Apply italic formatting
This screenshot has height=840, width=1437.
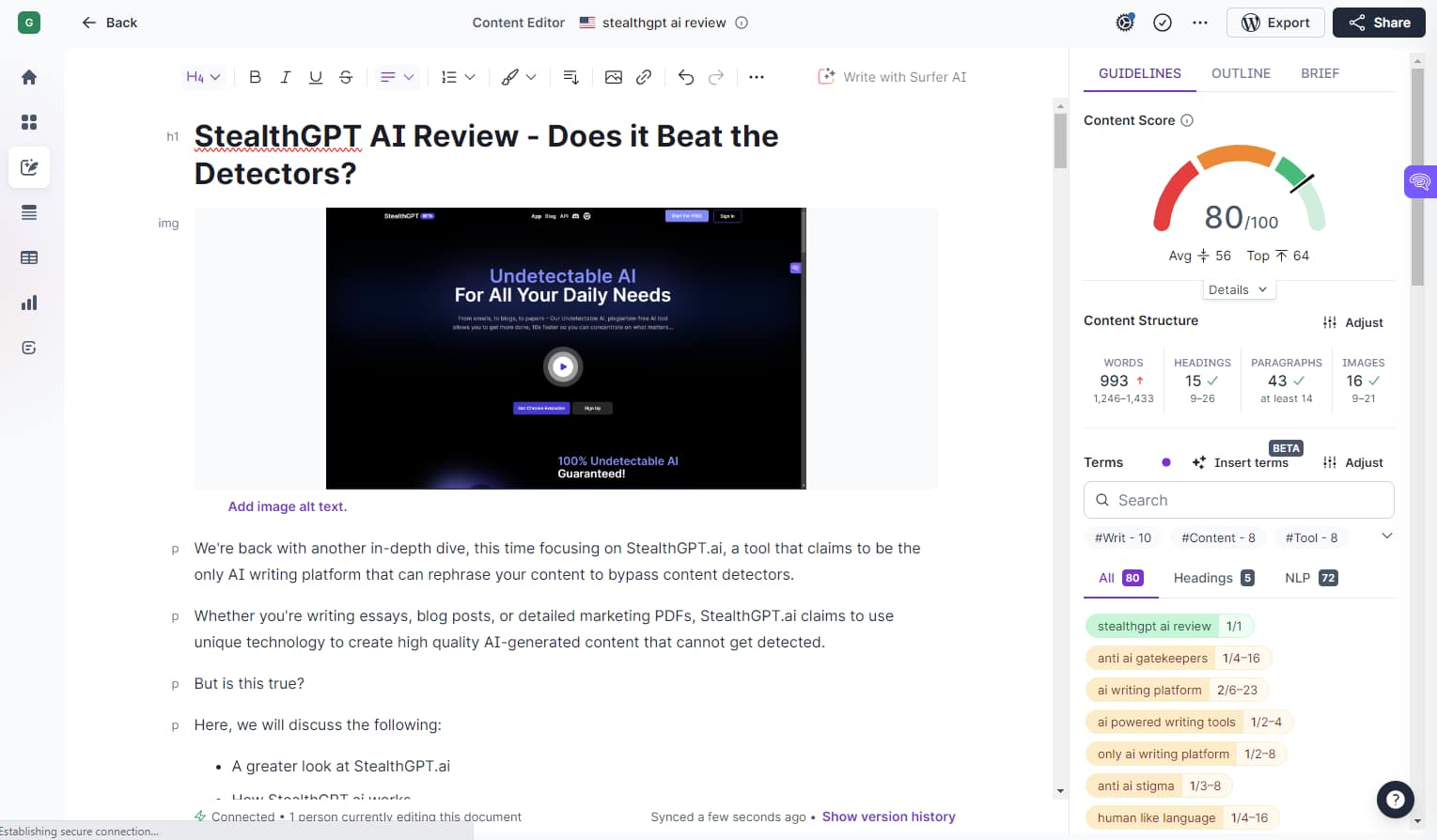point(285,77)
